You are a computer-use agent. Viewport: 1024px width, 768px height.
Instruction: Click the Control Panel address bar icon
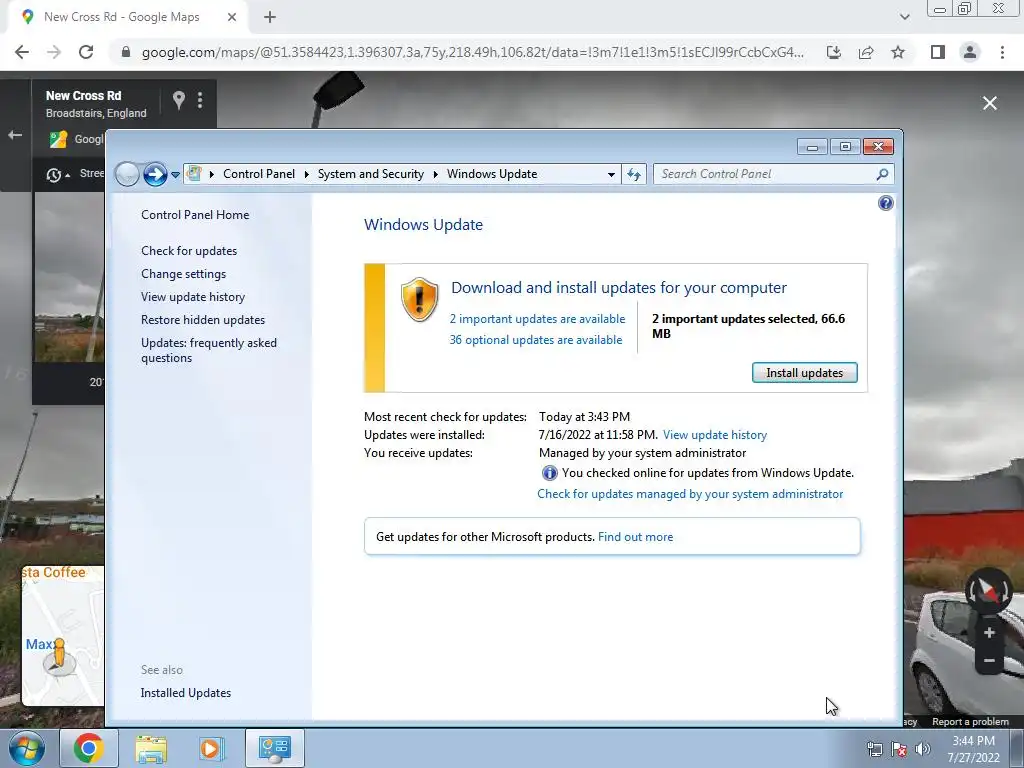(x=194, y=174)
